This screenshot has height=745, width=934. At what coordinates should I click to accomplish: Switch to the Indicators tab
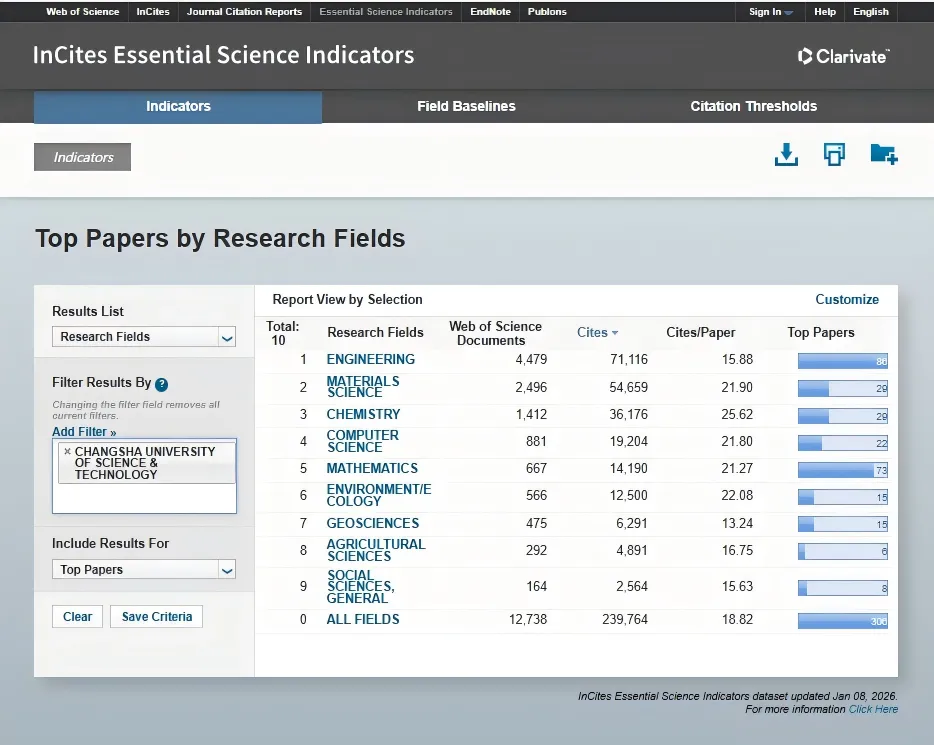(178, 107)
